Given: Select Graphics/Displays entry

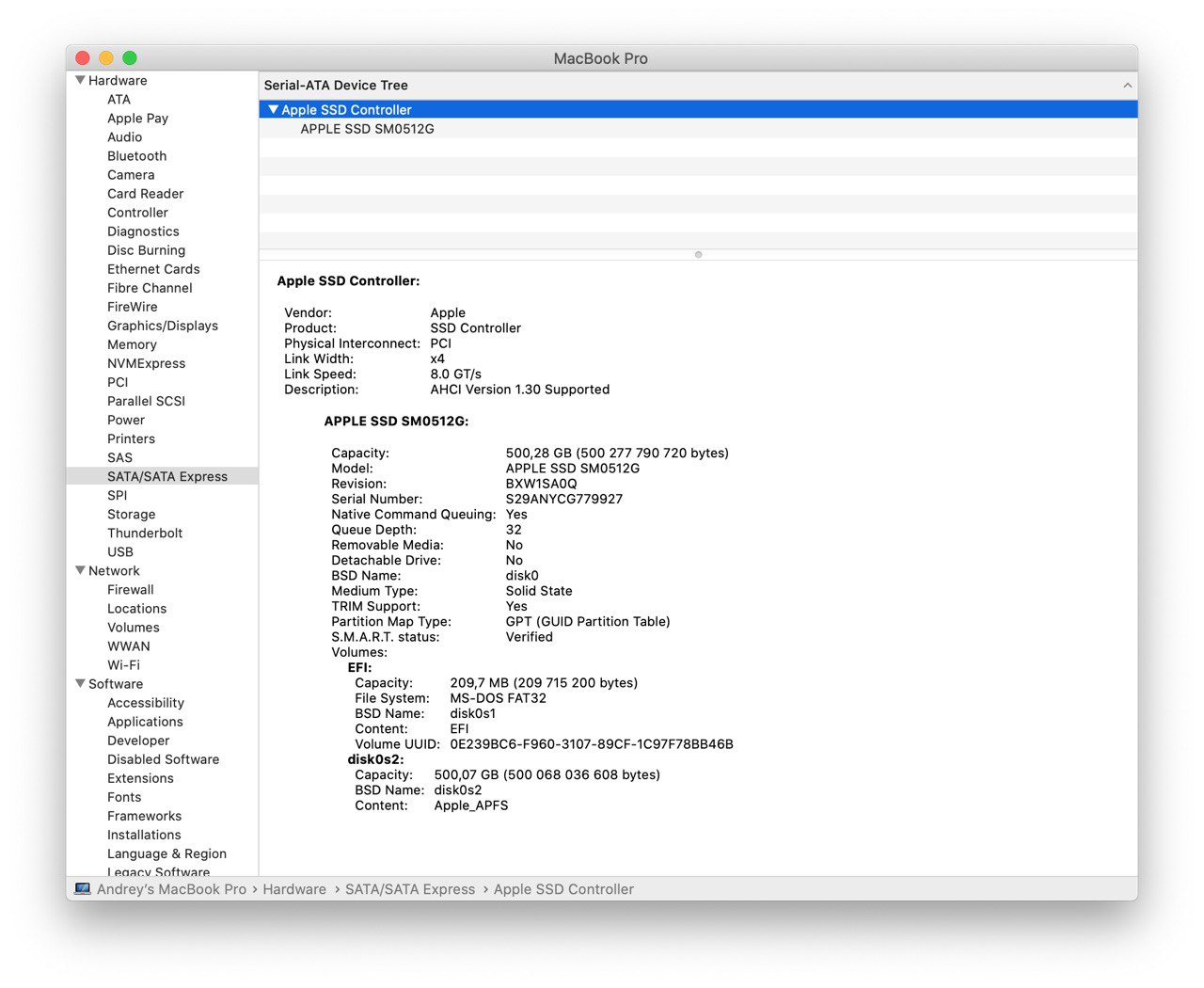Looking at the screenshot, I should pyautogui.click(x=163, y=326).
